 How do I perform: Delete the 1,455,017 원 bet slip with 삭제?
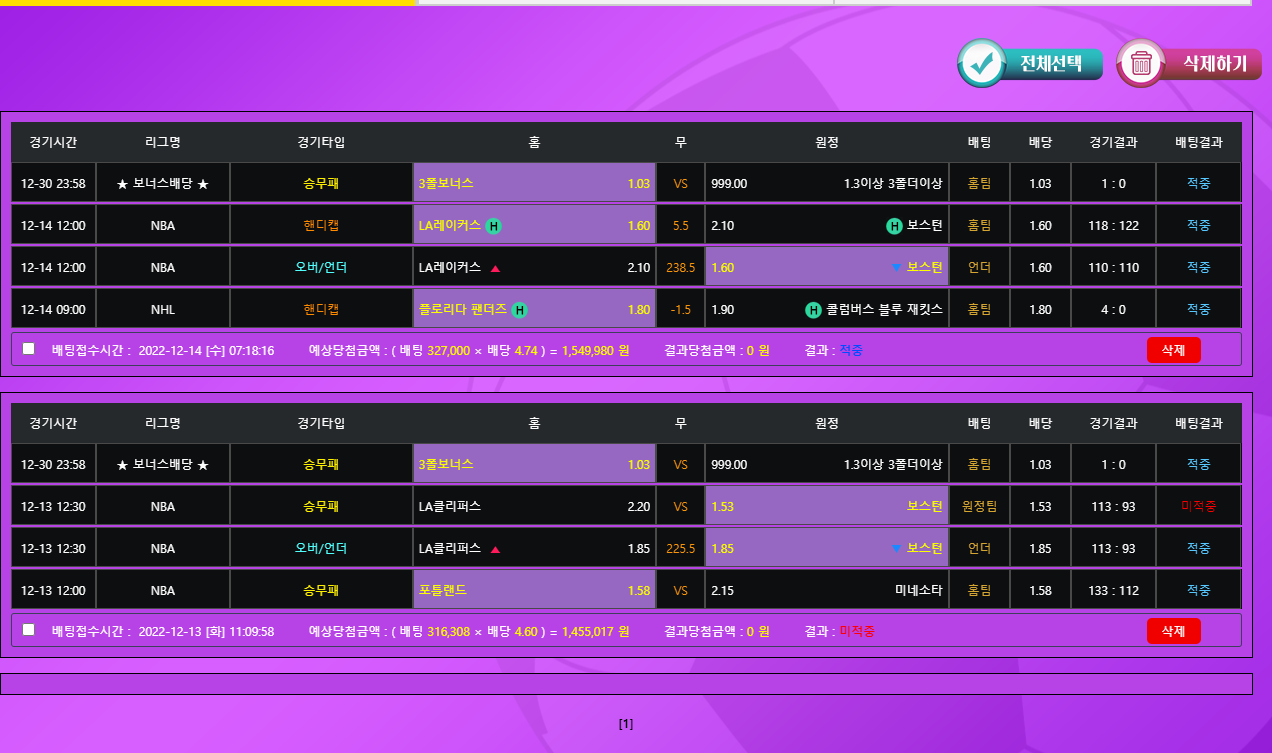pos(1173,631)
